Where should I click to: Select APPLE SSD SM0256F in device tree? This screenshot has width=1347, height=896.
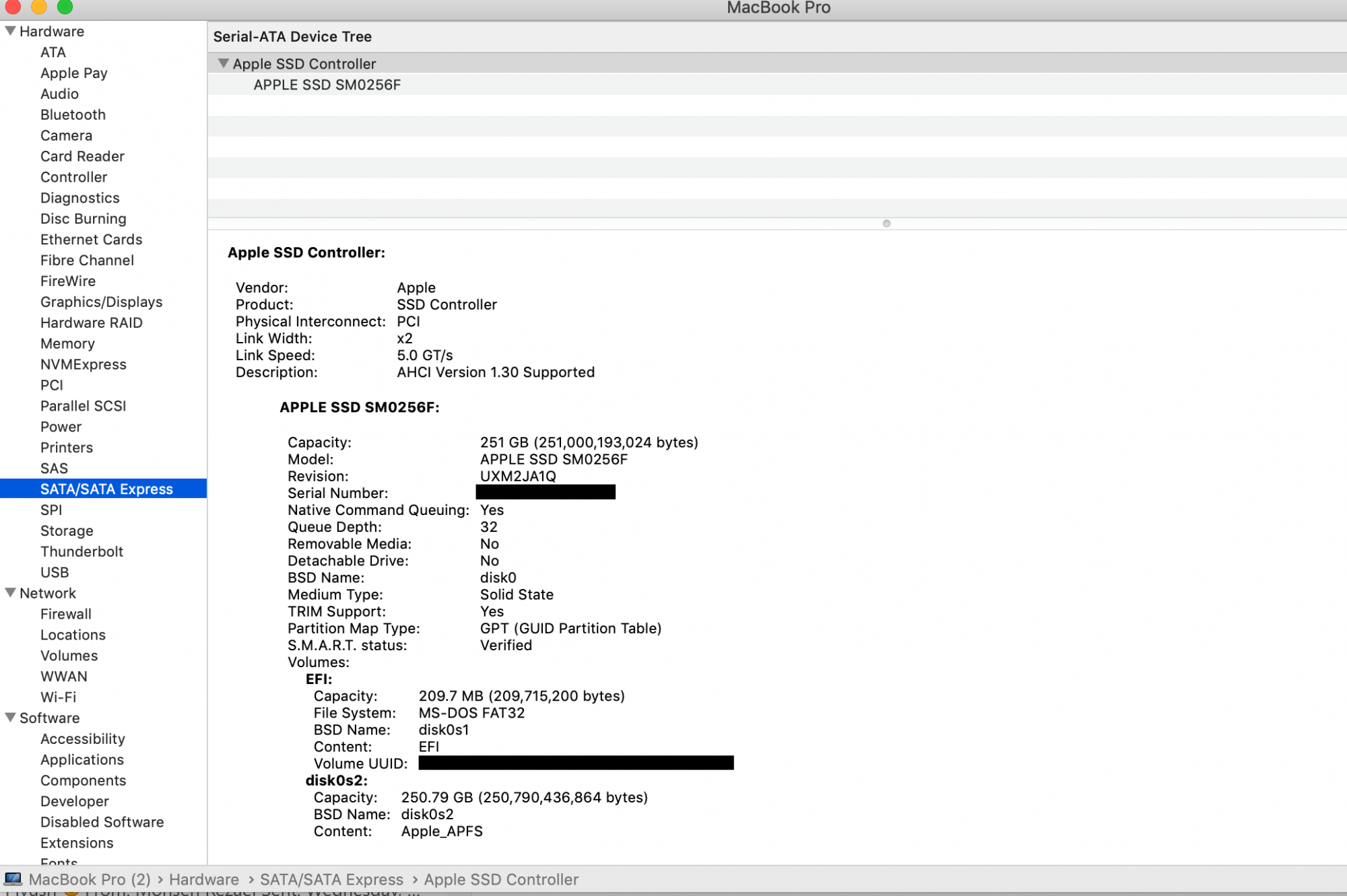coord(327,85)
